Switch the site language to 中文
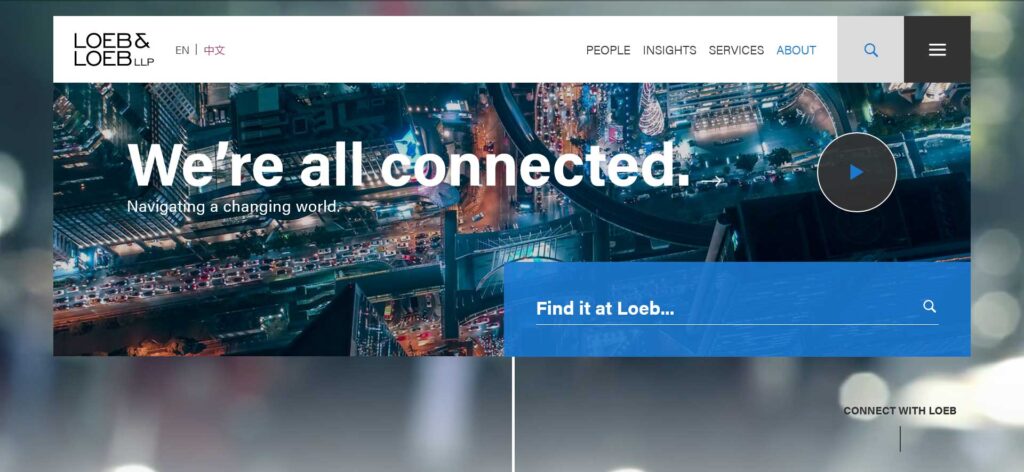 point(214,50)
